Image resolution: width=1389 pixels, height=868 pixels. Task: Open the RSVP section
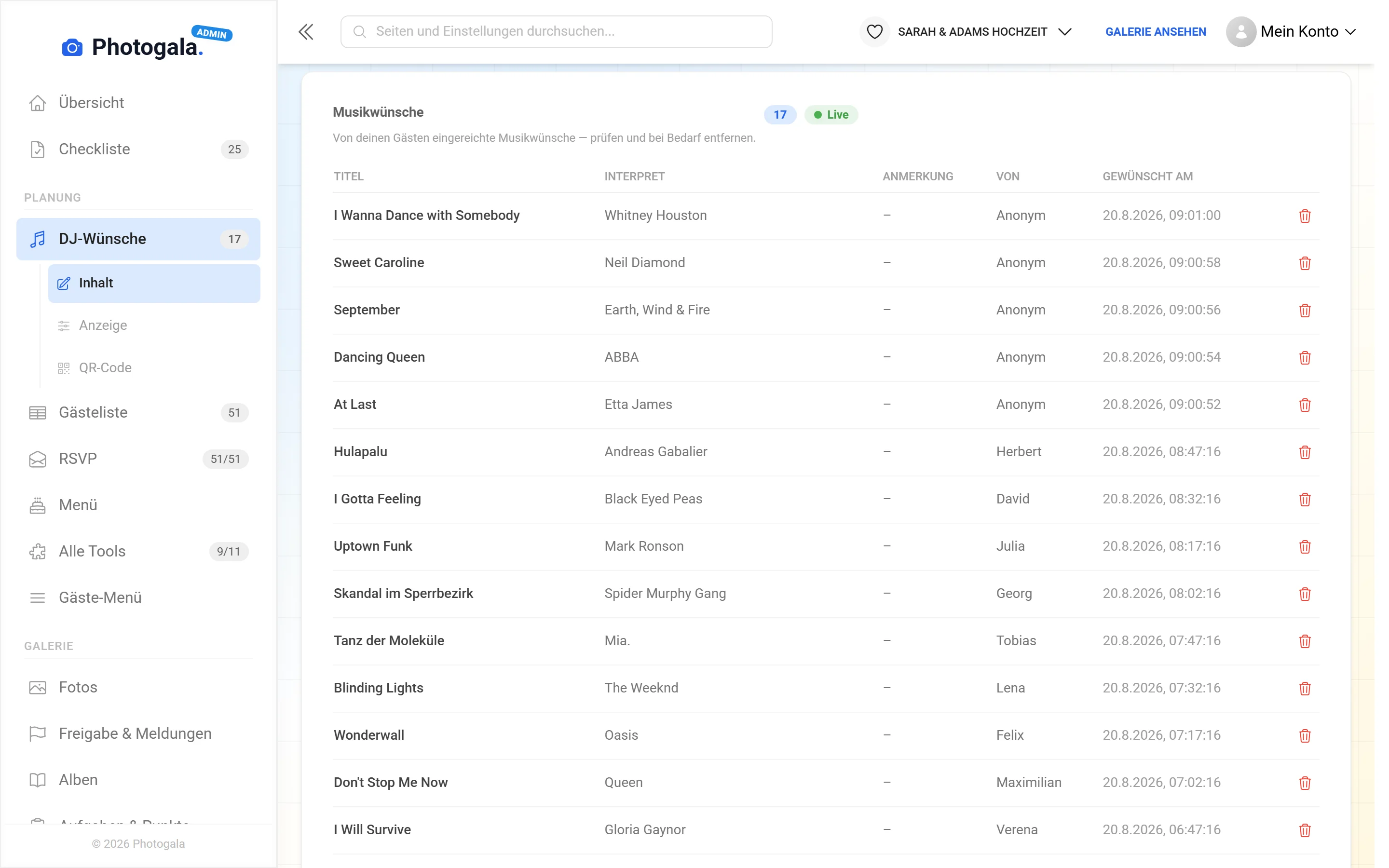(138, 459)
